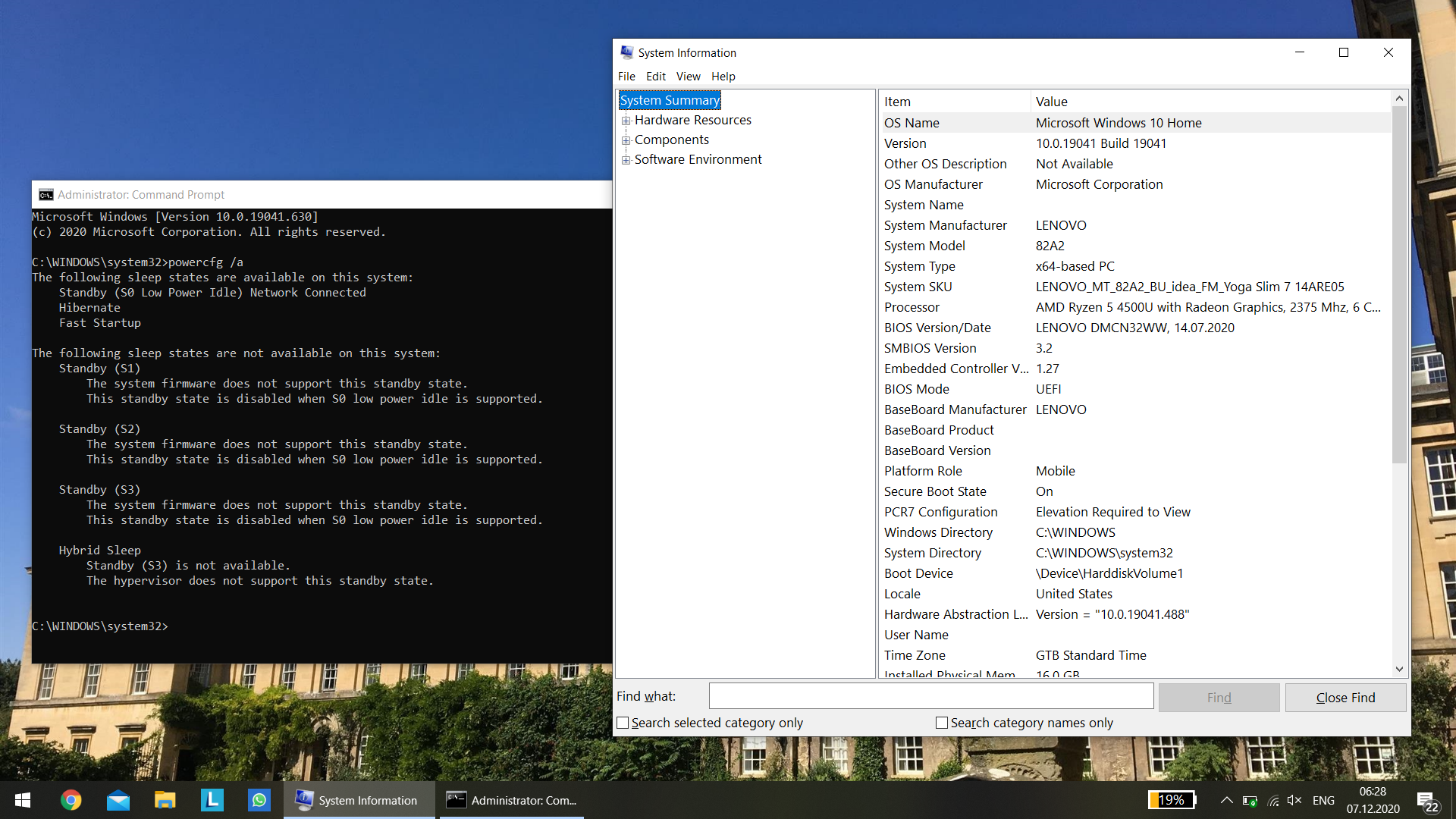Screen dimensions: 1456x819
Task: Click the Command Prompt title bar icon
Action: click(45, 195)
